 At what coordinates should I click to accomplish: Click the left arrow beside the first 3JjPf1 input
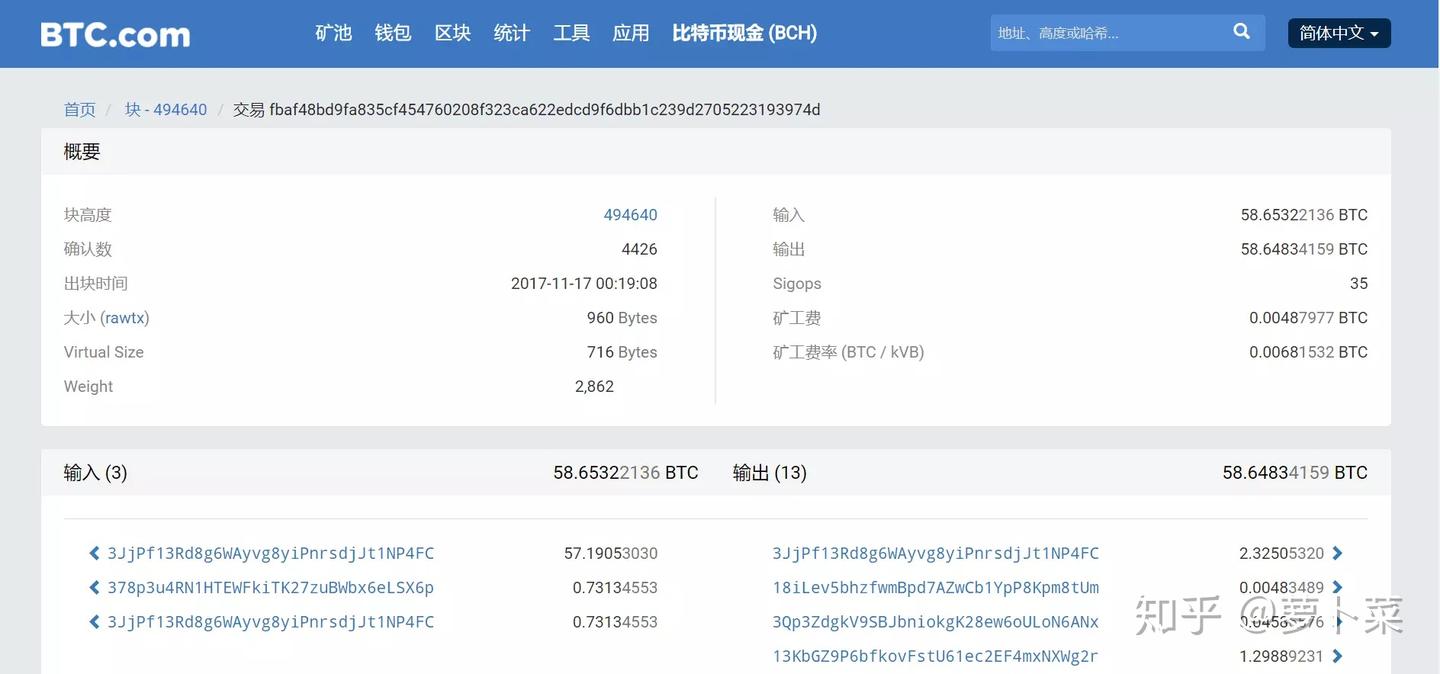[x=93, y=552]
